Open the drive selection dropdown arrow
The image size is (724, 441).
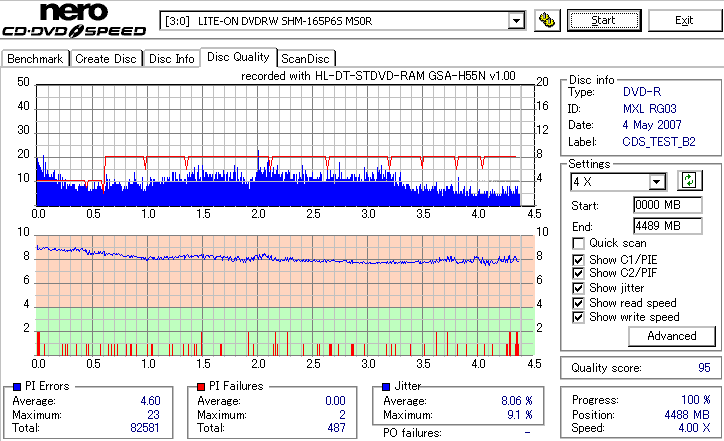click(x=516, y=21)
